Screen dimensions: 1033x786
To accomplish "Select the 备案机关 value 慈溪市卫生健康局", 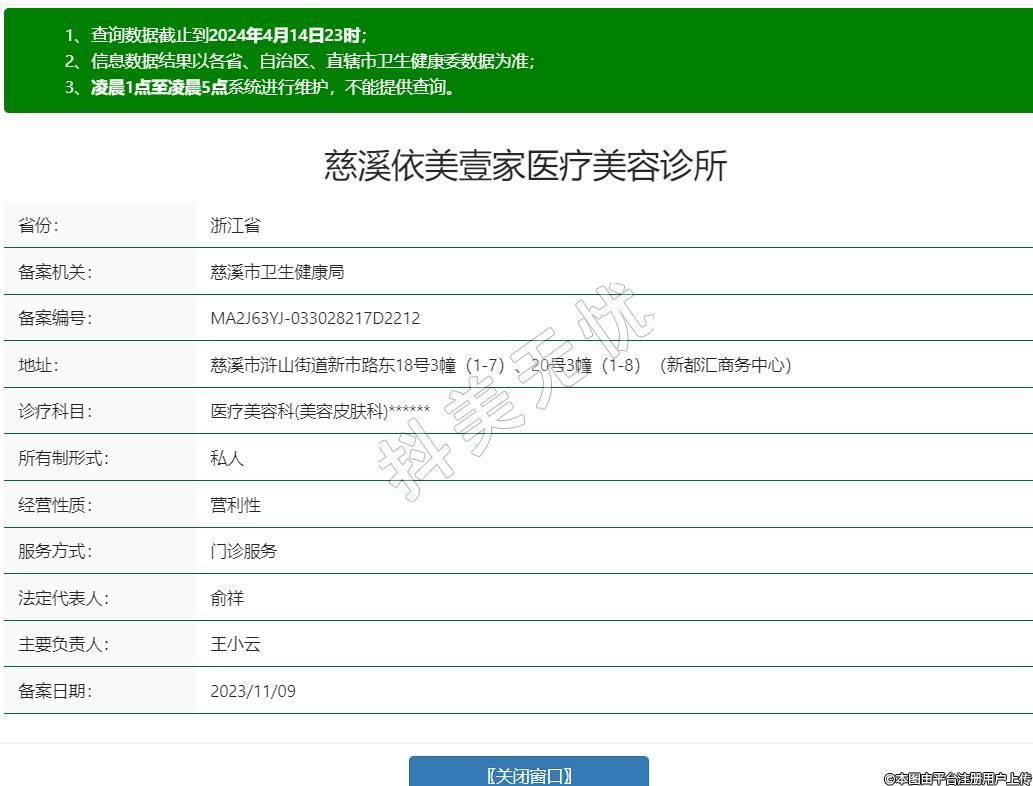I will [277, 272].
